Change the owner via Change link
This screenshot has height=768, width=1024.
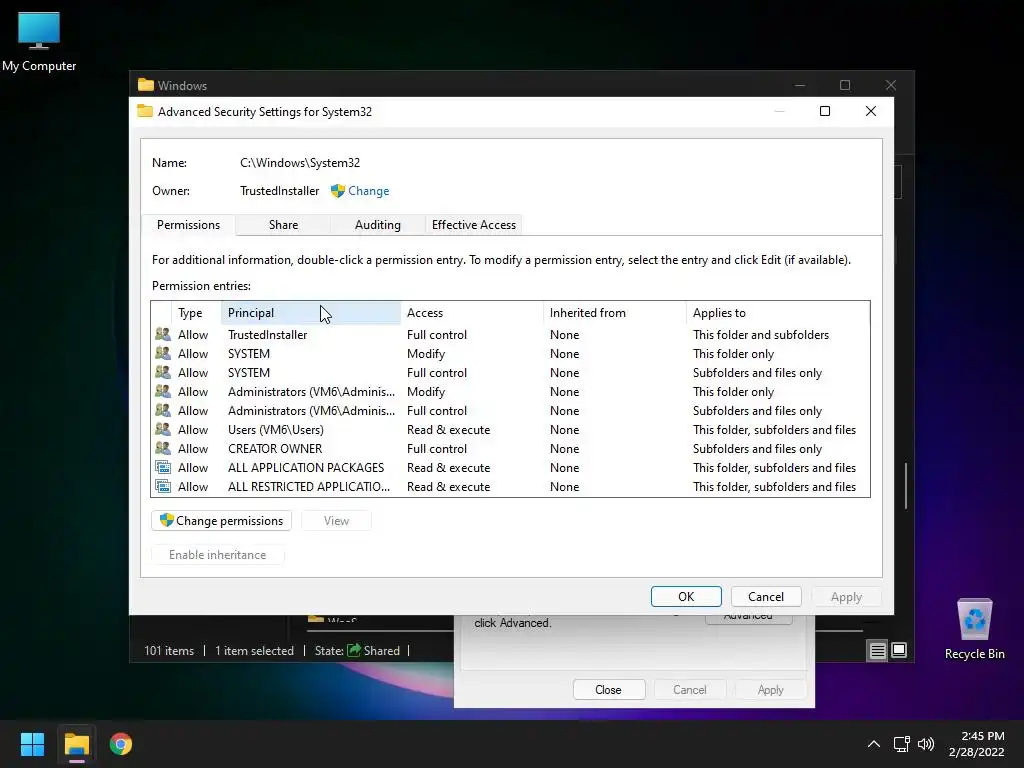tap(368, 191)
